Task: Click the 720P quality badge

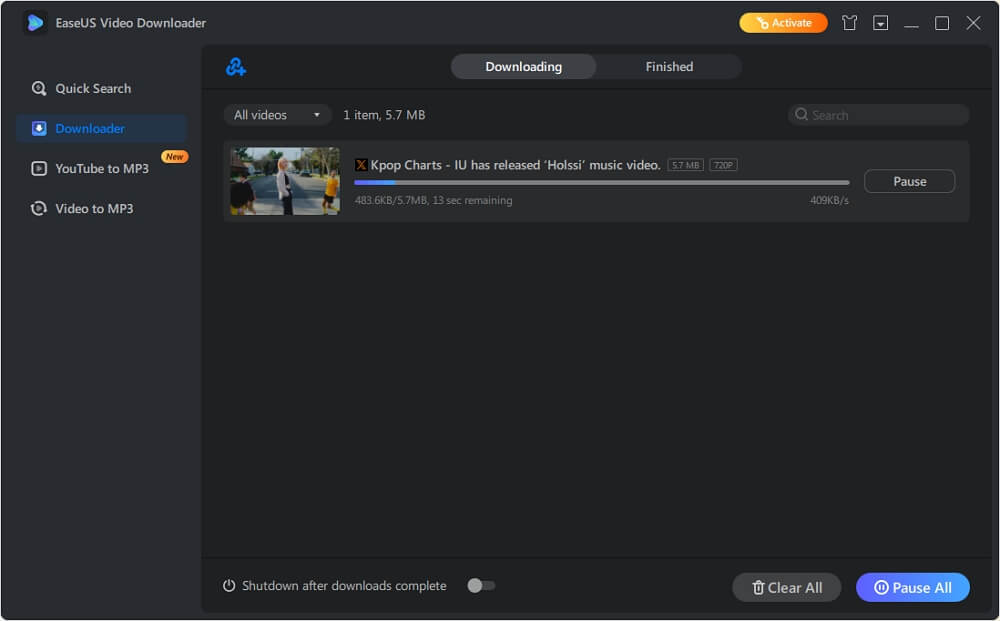Action: click(x=723, y=165)
